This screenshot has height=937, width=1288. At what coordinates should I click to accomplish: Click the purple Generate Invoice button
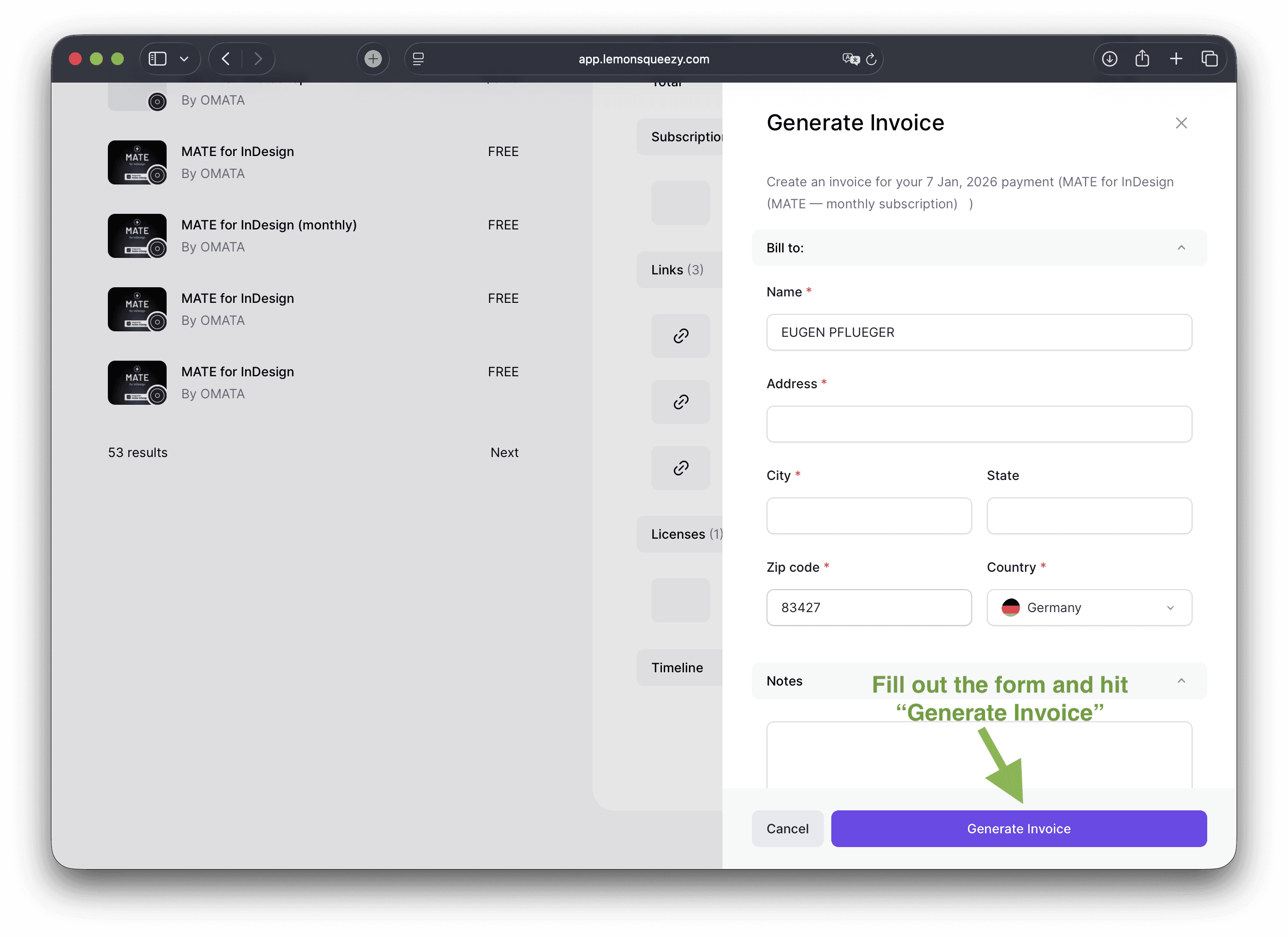coord(1018,829)
